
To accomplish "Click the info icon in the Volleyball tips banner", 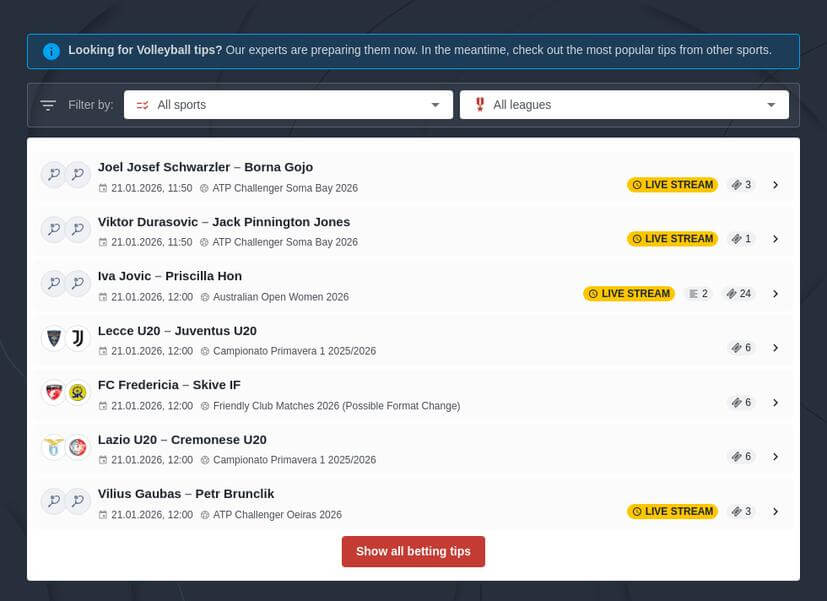I will pos(51,50).
